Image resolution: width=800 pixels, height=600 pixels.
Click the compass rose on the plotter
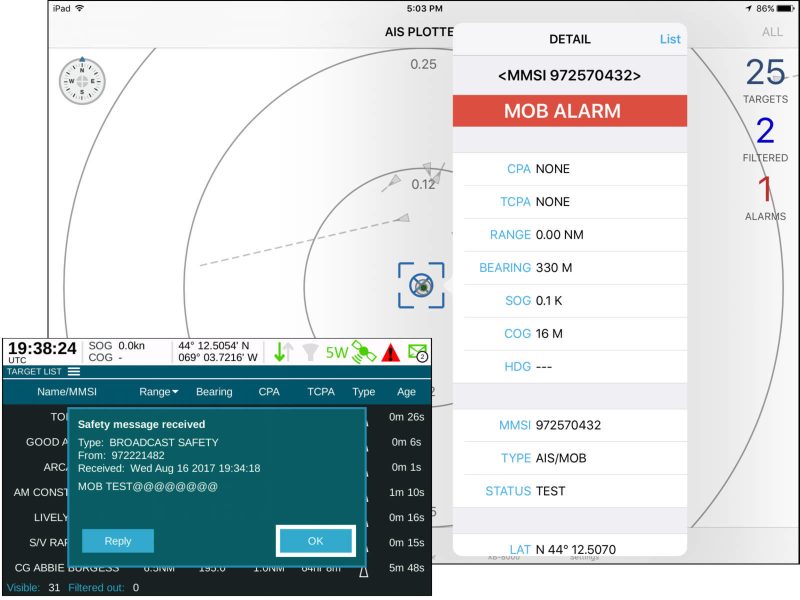point(83,80)
